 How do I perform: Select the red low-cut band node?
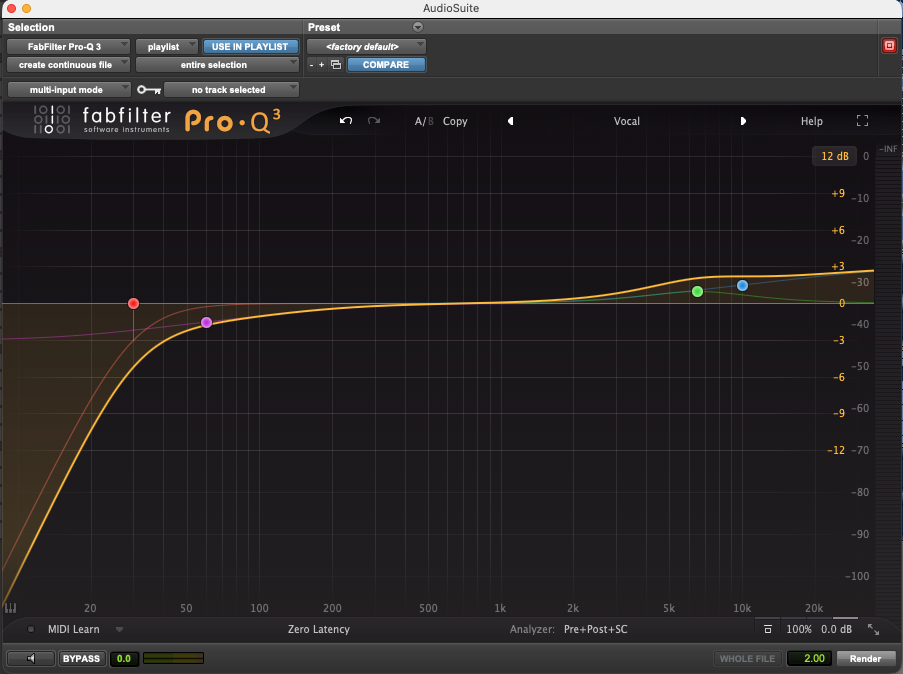point(133,304)
